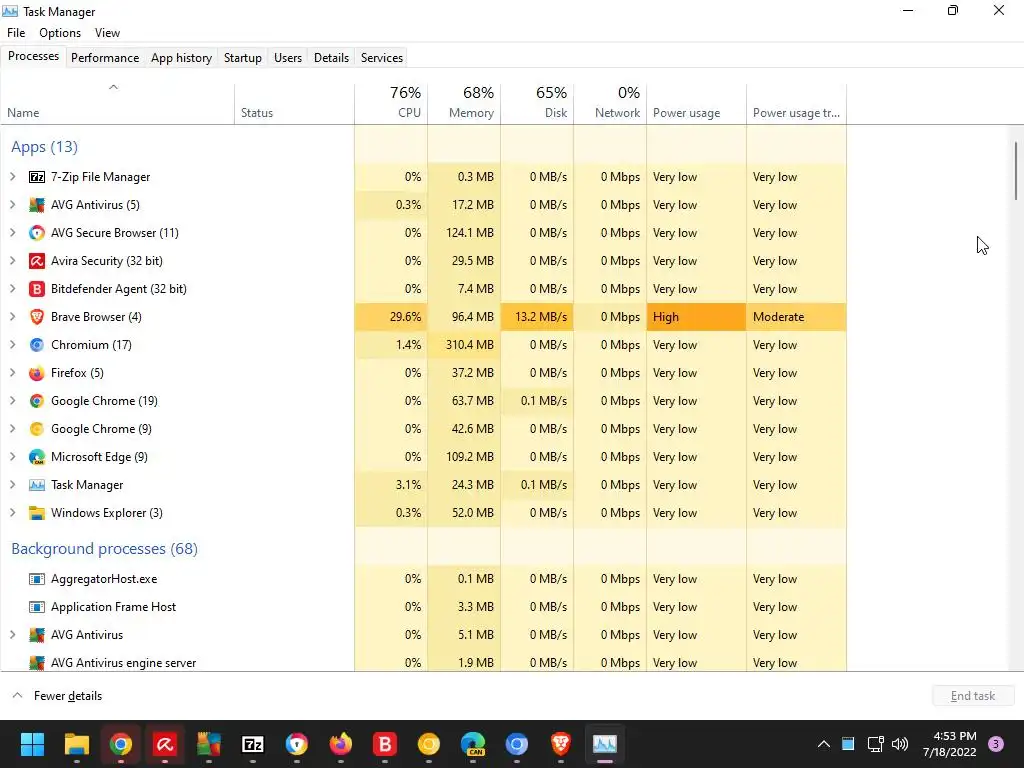Open the View menu
The image size is (1024, 768).
click(x=107, y=33)
